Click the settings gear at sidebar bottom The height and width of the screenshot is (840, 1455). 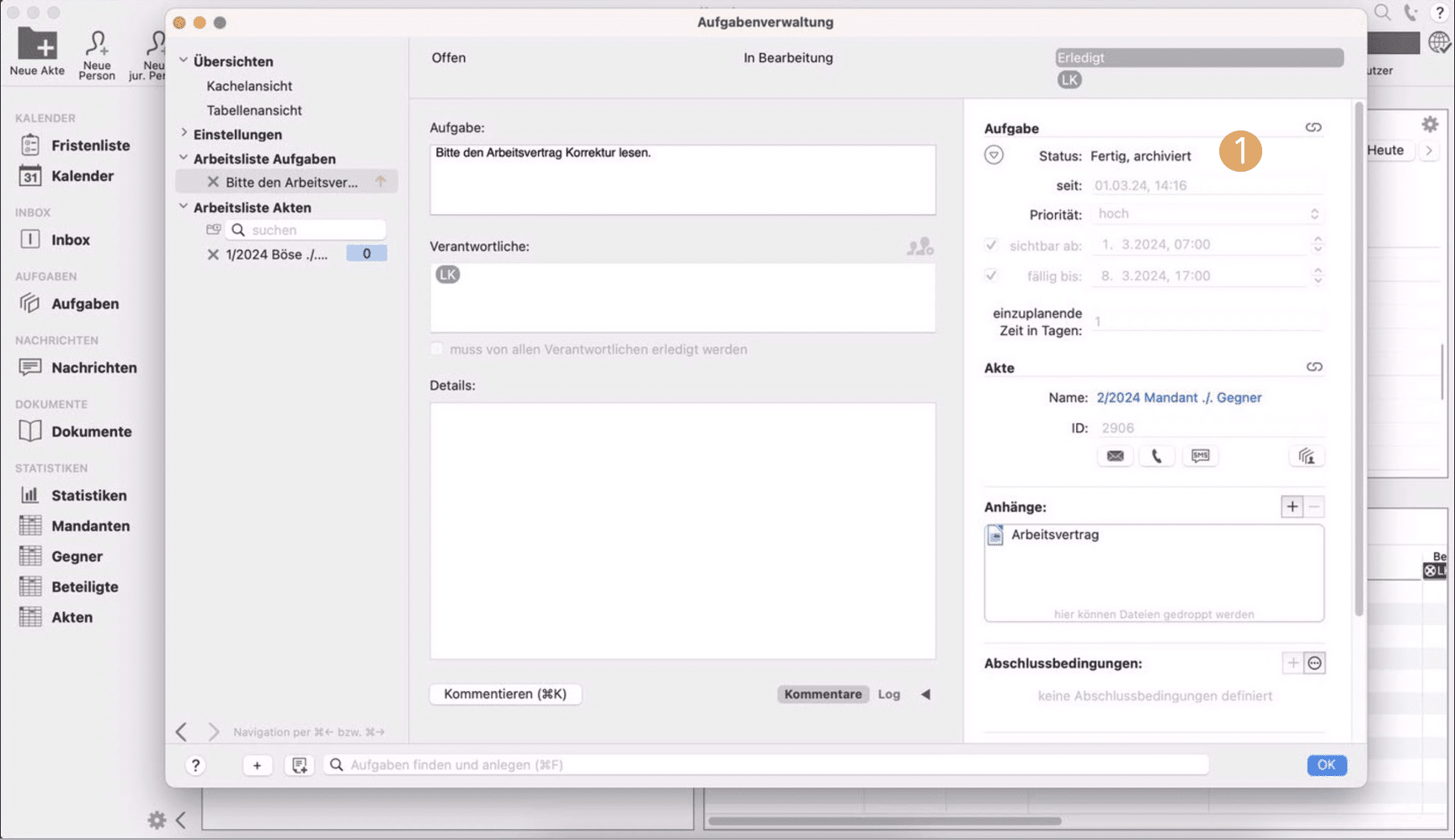(x=157, y=819)
